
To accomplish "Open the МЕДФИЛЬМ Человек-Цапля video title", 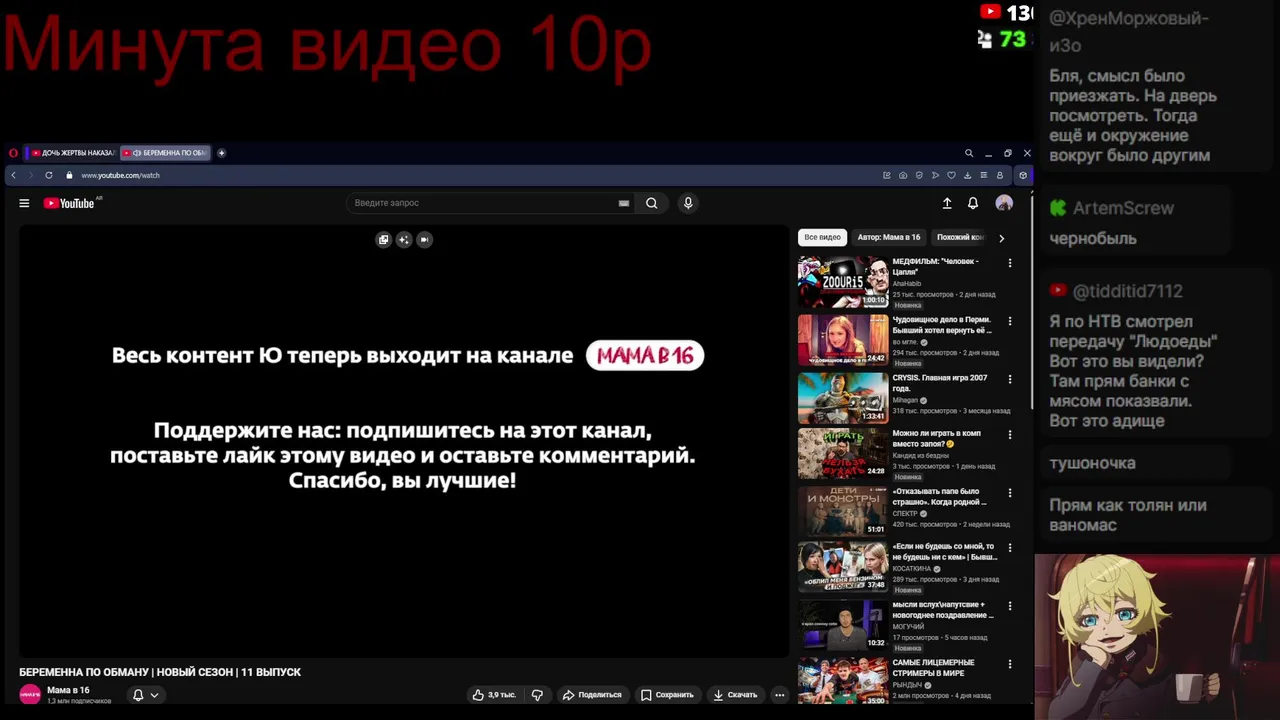I will [x=935, y=266].
